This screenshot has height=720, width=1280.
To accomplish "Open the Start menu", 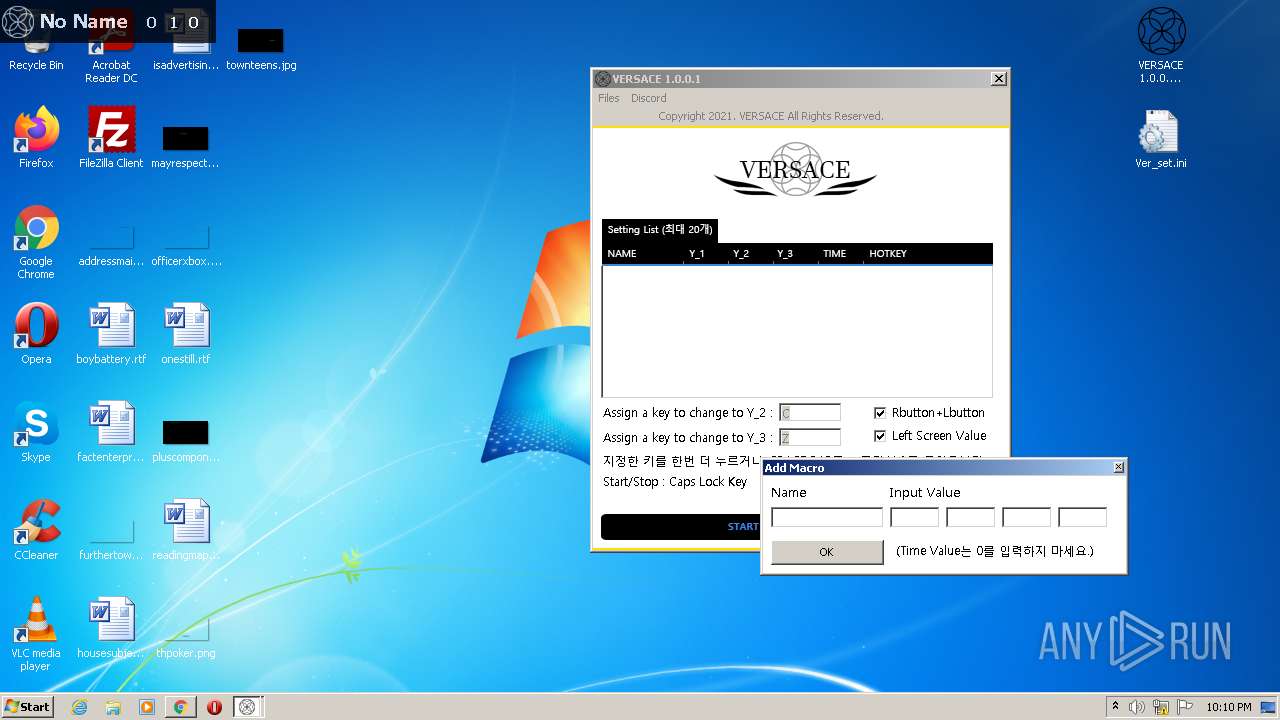I will pos(27,707).
